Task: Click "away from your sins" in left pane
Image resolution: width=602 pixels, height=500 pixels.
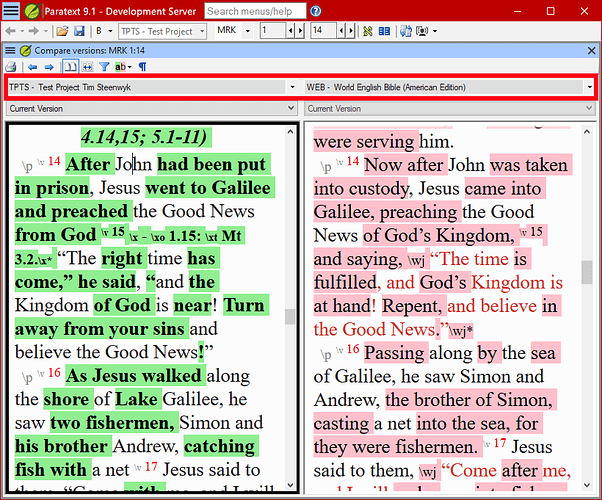Action: [100, 329]
